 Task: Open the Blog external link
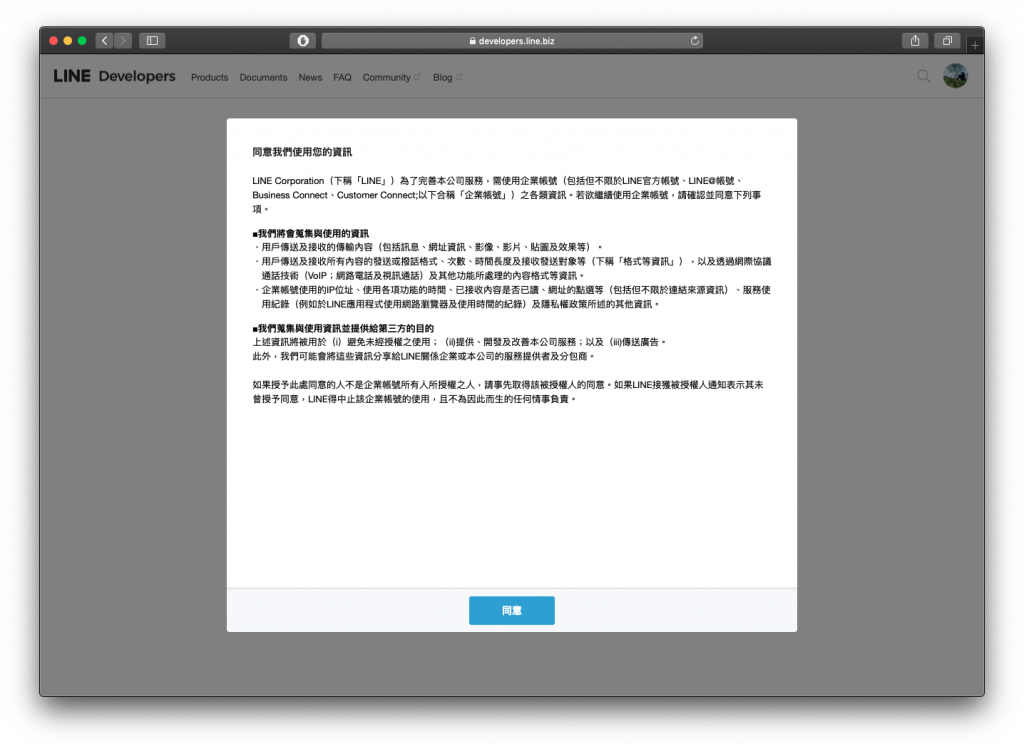[x=447, y=77]
